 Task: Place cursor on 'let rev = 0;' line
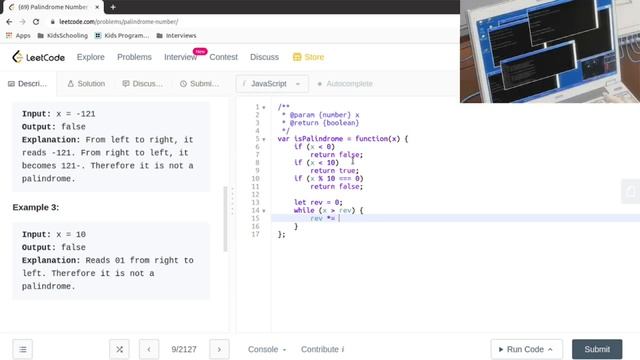click(x=318, y=202)
